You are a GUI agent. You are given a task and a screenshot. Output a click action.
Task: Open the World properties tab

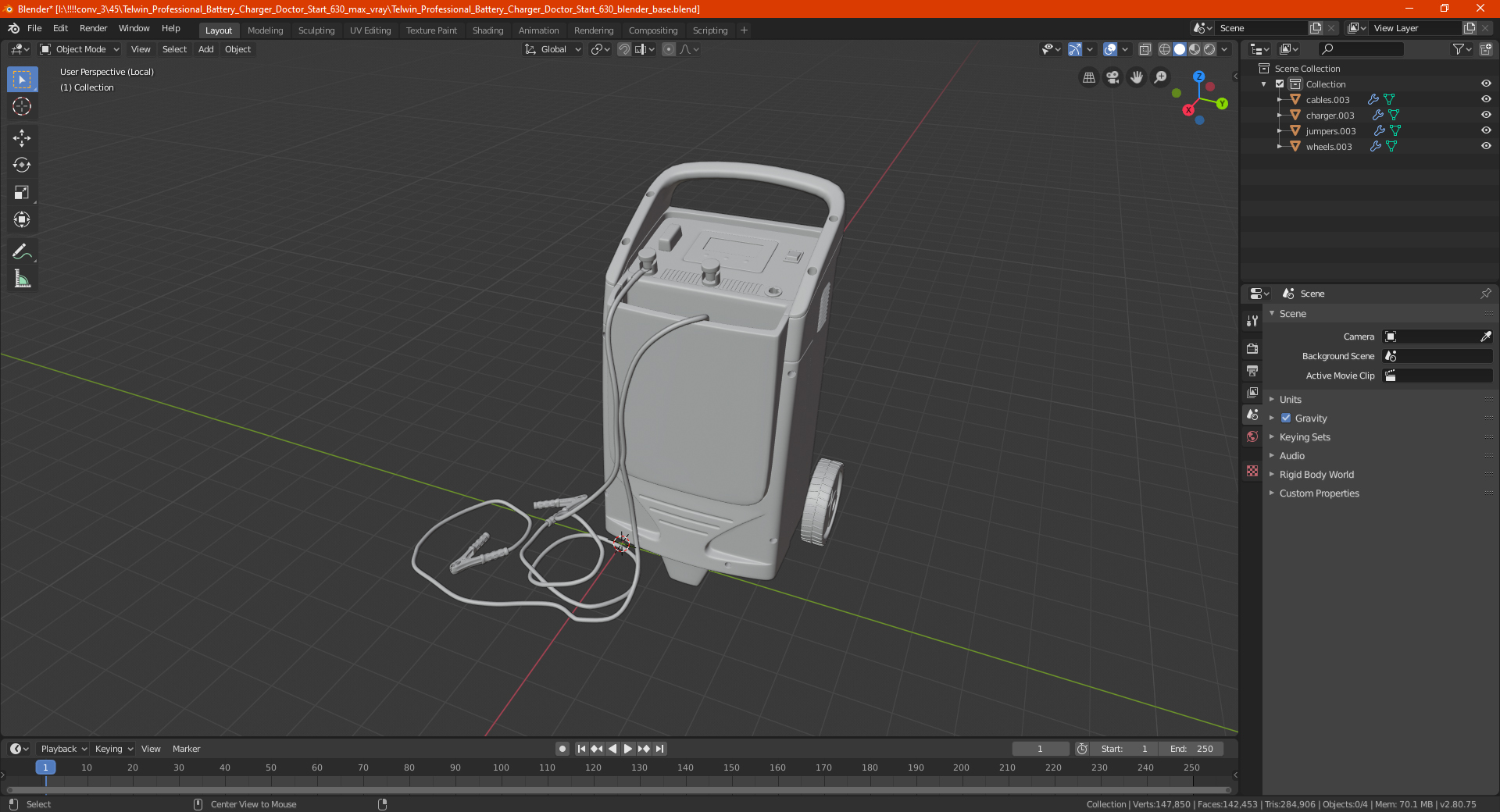click(x=1252, y=436)
